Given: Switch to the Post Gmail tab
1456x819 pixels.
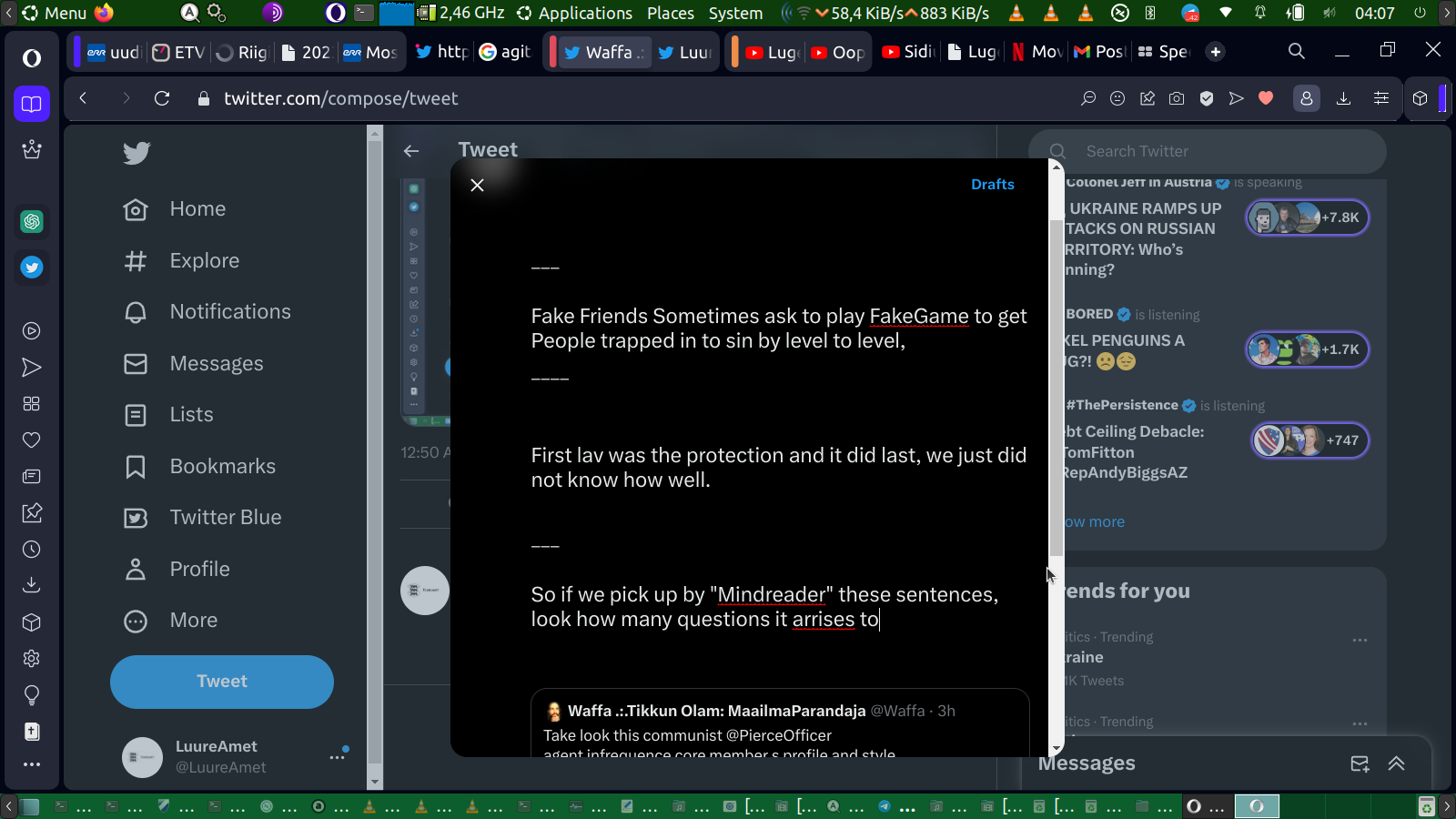Looking at the screenshot, I should pos(1099,52).
